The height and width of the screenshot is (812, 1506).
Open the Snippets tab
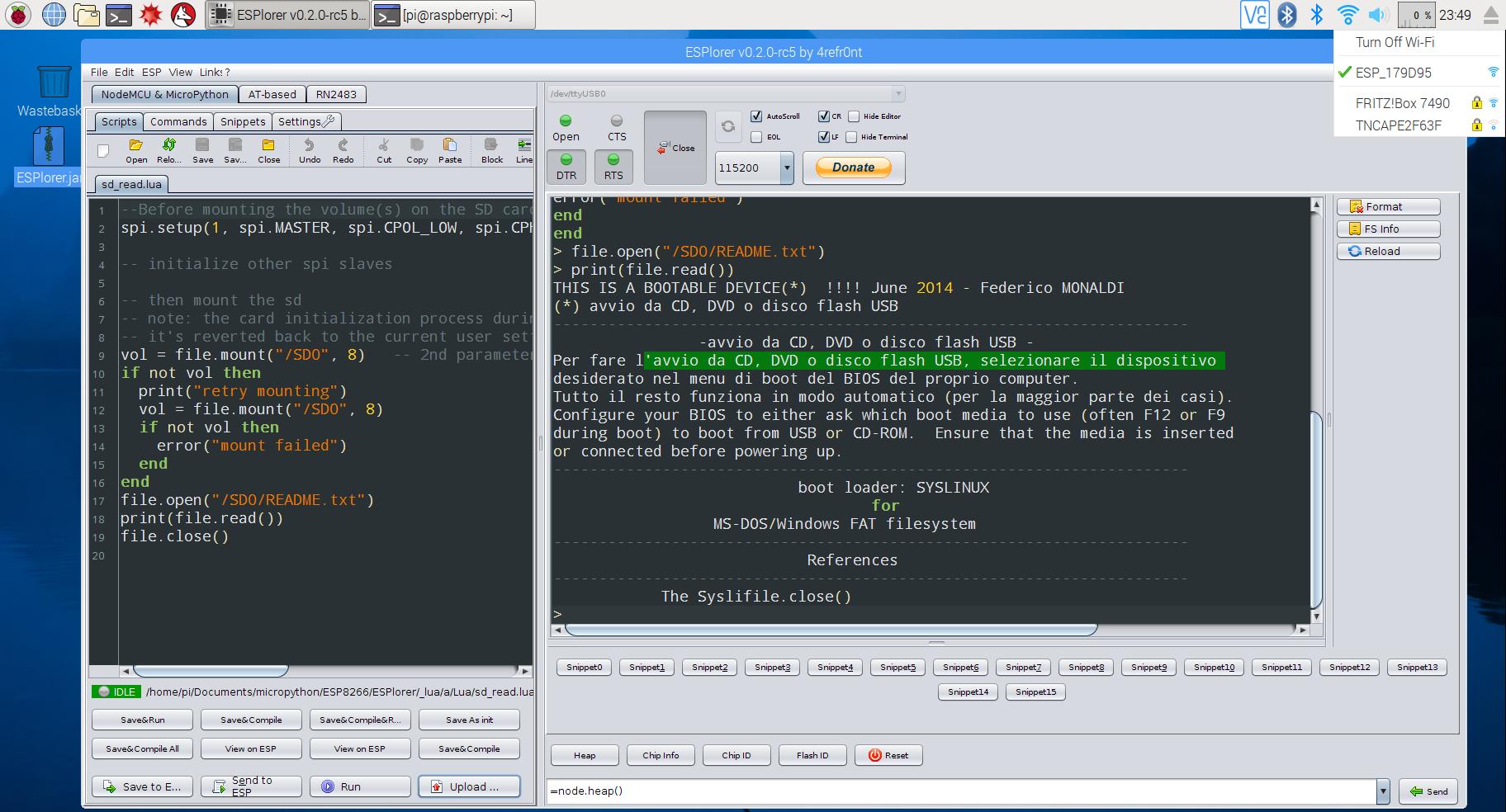coord(243,121)
